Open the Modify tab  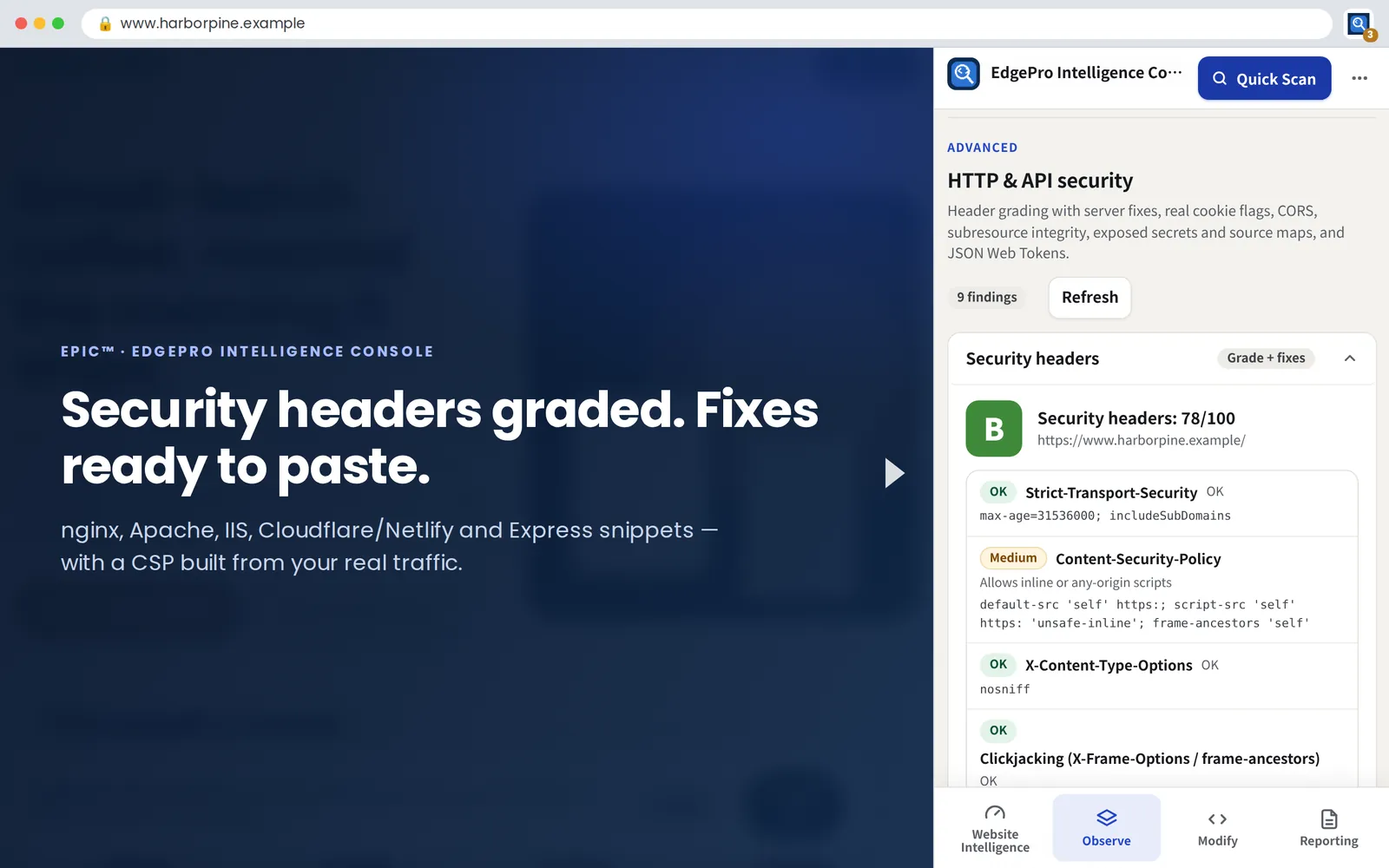click(1217, 829)
